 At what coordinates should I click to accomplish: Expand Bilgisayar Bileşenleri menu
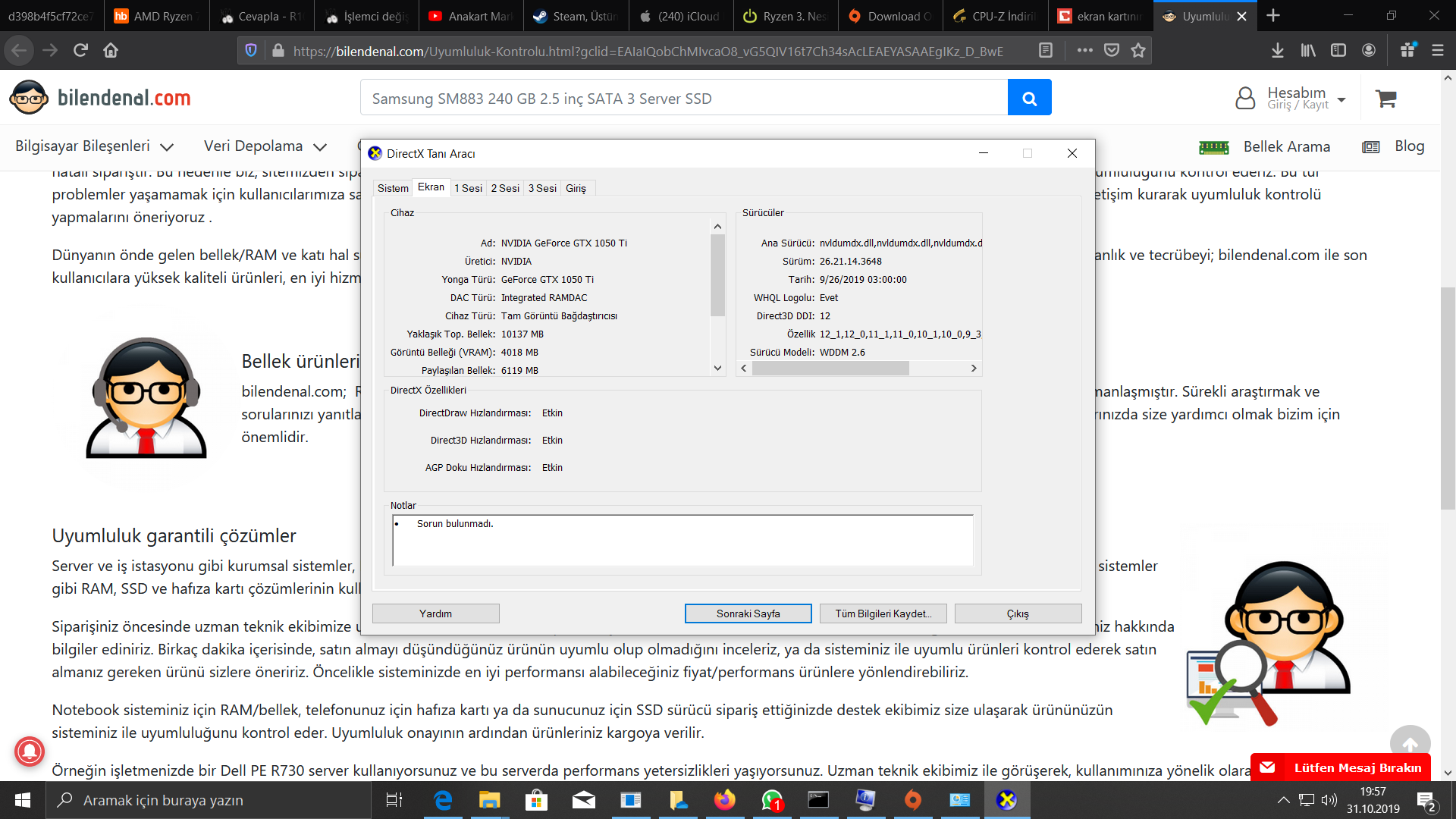tap(95, 146)
